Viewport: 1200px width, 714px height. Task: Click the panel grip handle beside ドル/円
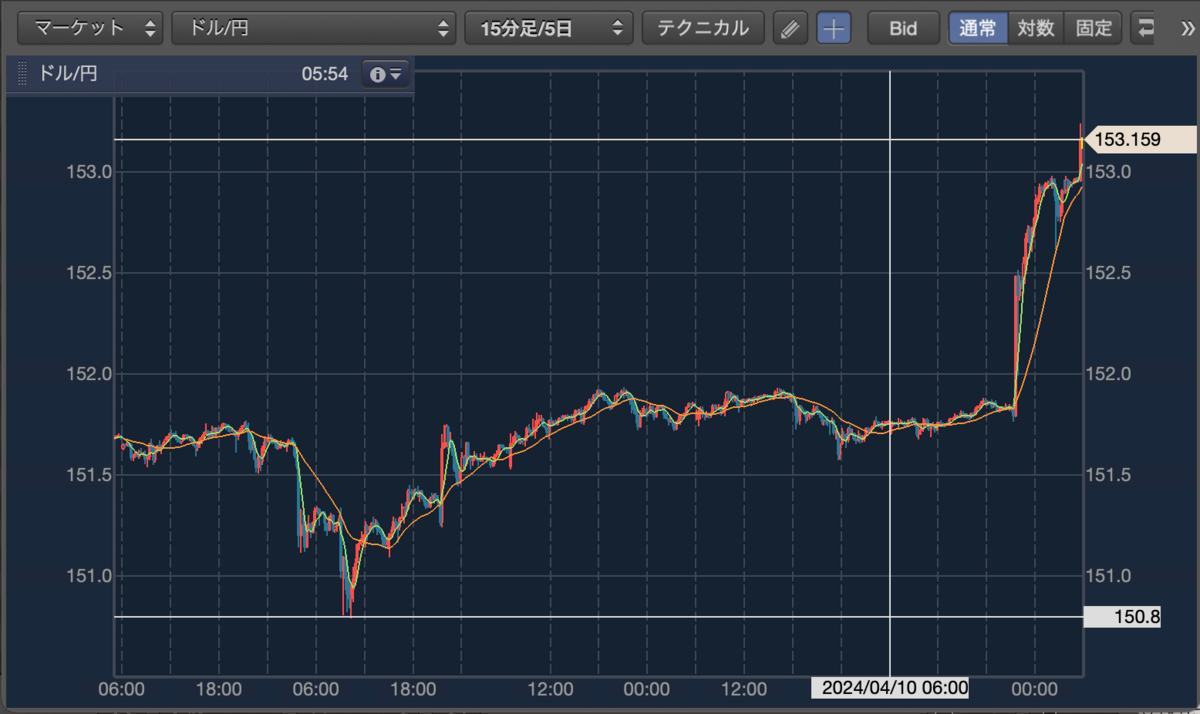[x=21, y=74]
